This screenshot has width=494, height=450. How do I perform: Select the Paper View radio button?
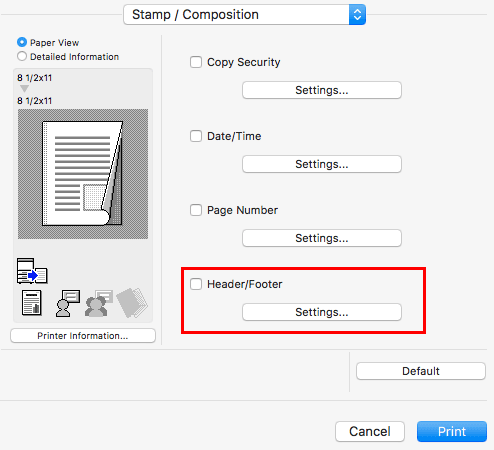point(22,42)
